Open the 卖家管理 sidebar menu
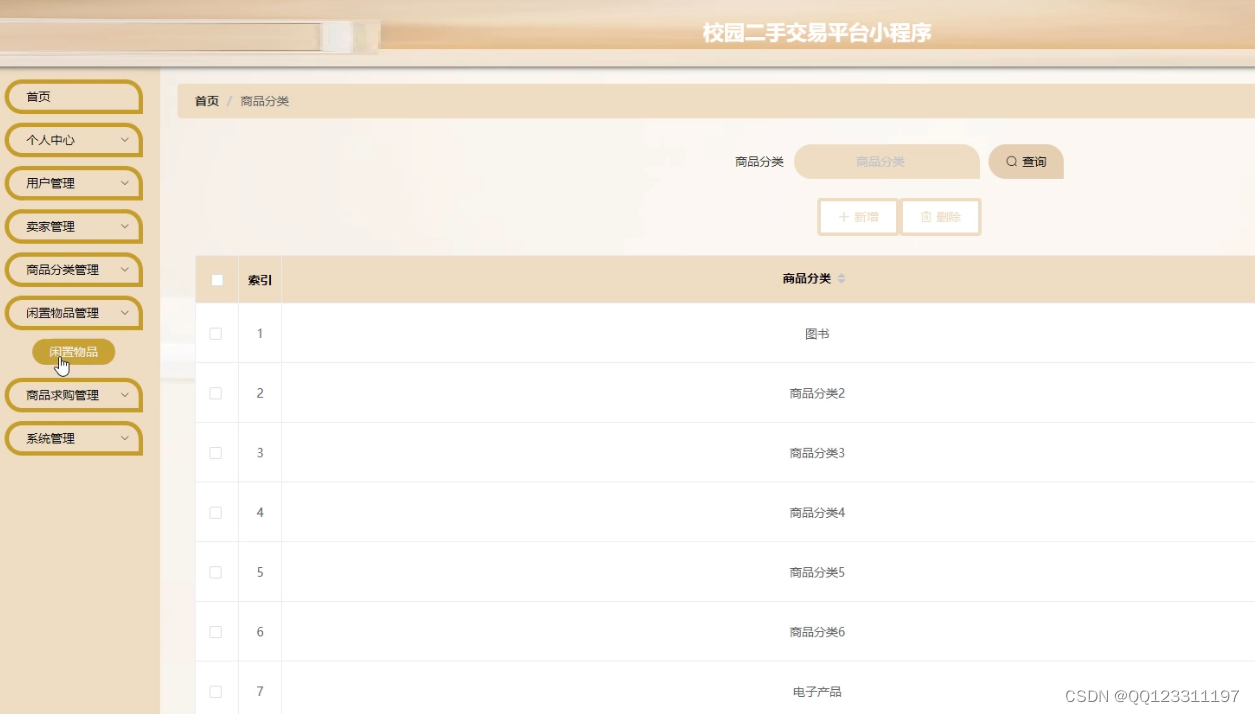Viewport: 1255px width, 714px height. (73, 226)
